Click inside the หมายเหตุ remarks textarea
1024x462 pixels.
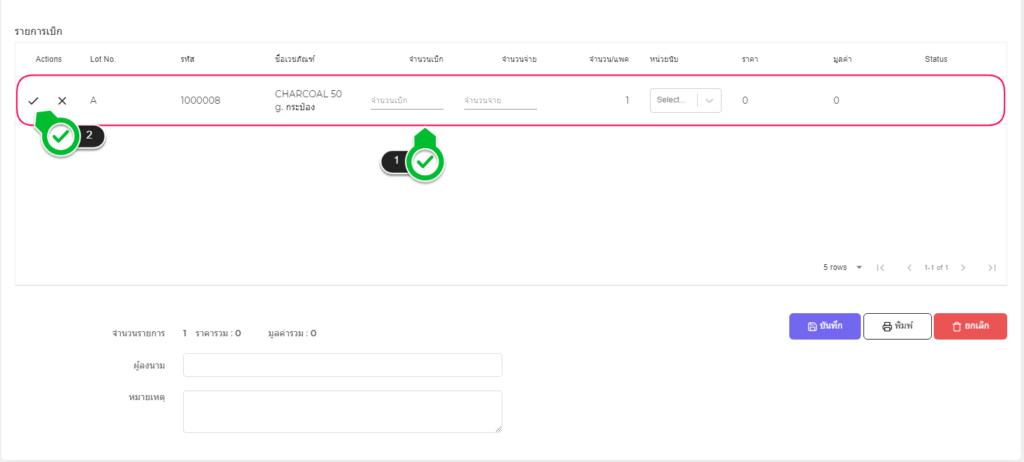point(342,411)
